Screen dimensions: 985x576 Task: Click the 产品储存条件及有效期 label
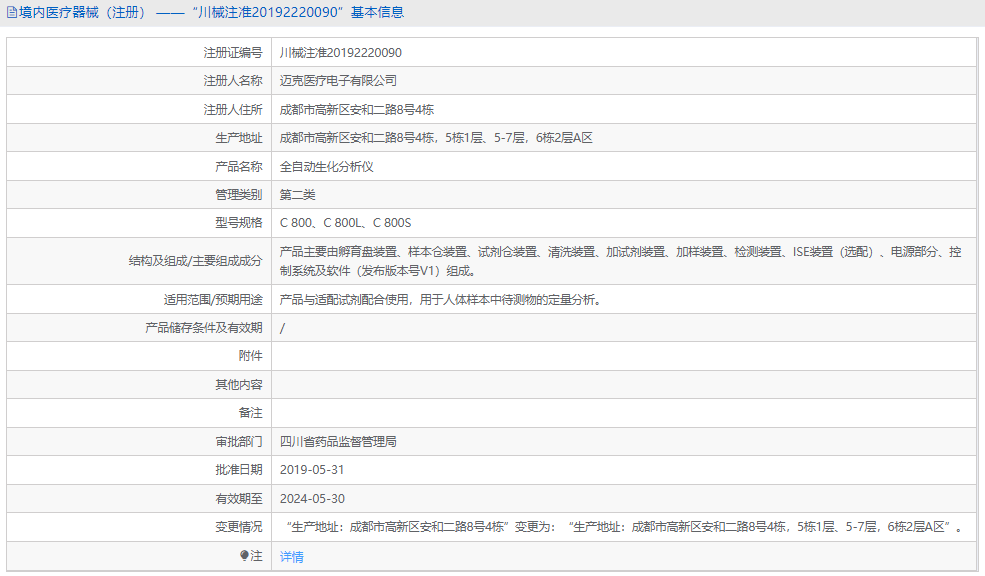click(x=204, y=327)
